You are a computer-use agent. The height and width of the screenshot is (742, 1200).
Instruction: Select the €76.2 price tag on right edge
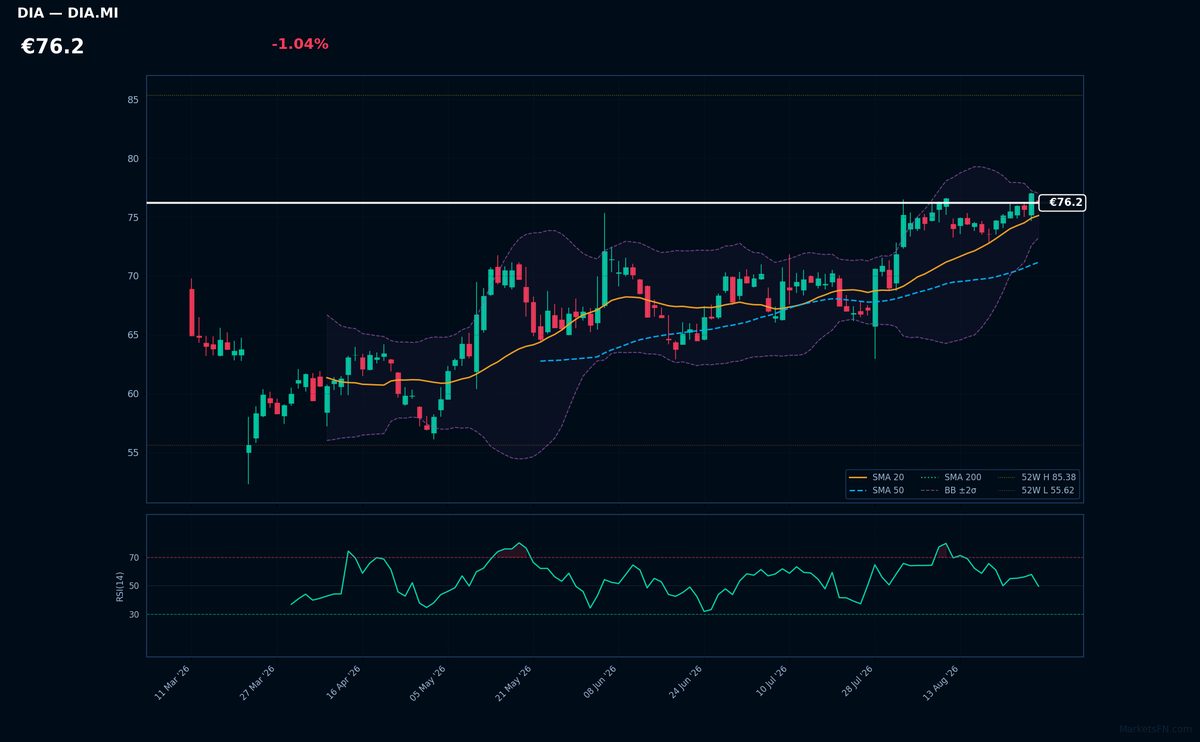coord(1065,203)
